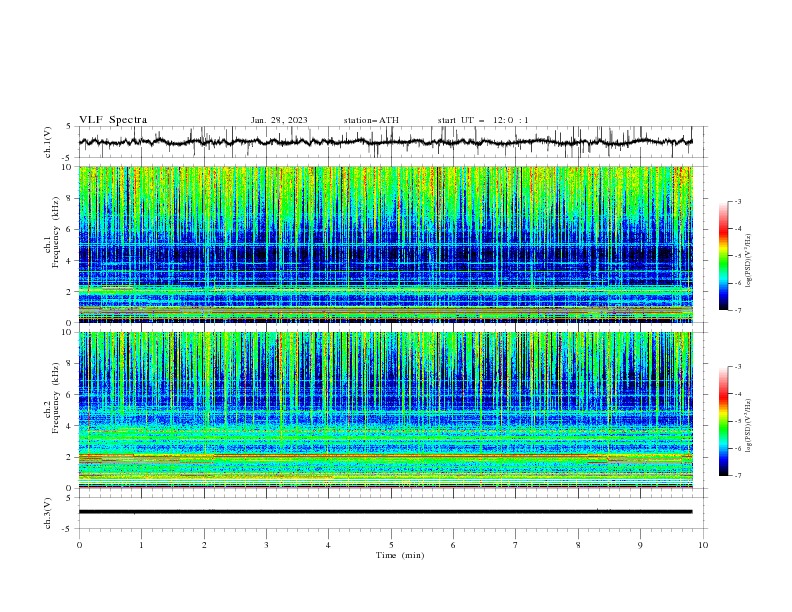Click the "ch.3(V)" waveform axis label

pos(48,513)
